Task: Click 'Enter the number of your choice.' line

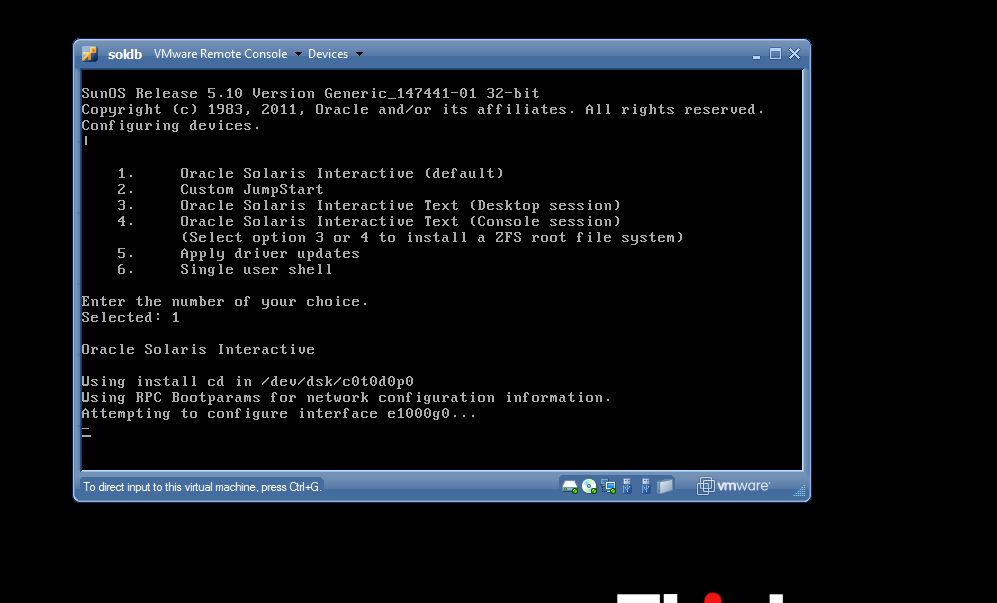Action: [225, 302]
